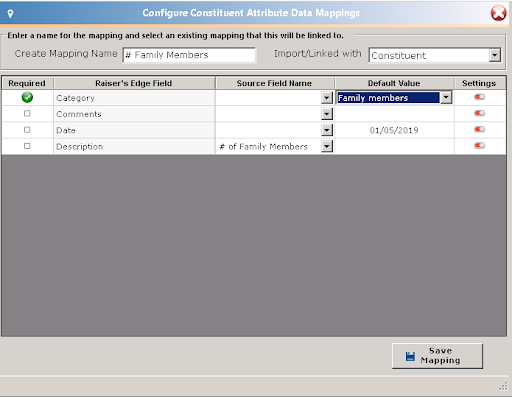Click the green required checkmark for Category
This screenshot has width=512, height=397.
click(x=27, y=97)
